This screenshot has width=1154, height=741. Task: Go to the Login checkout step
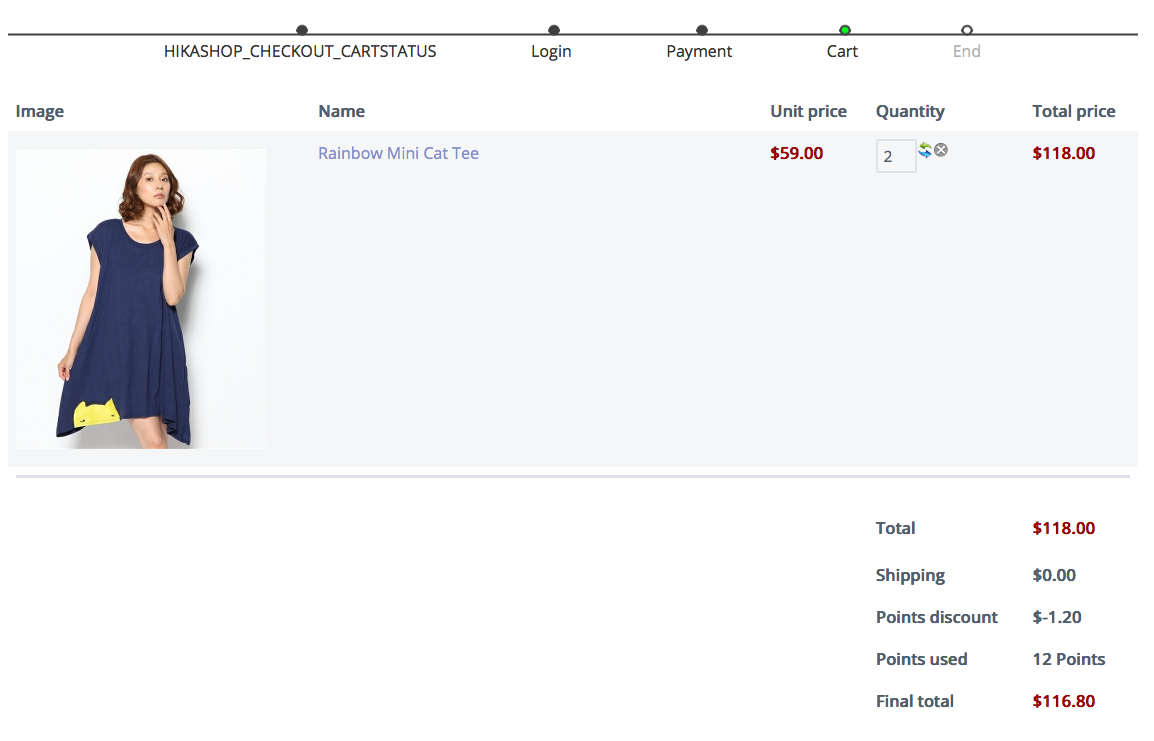pos(551,51)
